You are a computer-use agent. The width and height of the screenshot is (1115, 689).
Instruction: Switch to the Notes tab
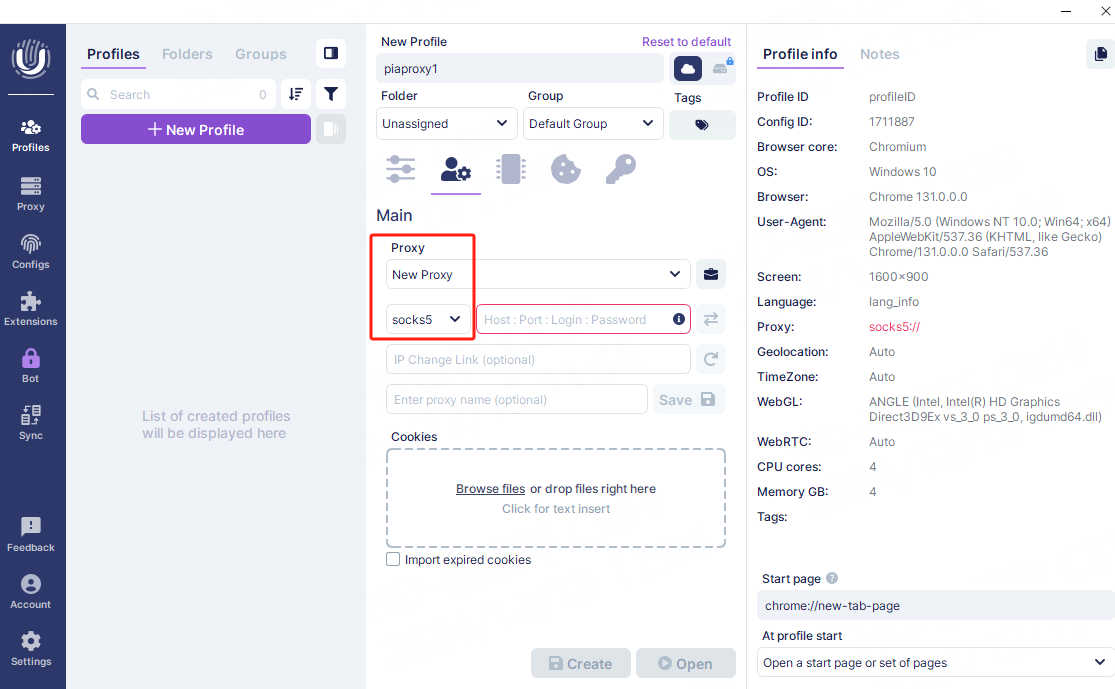[x=879, y=54]
